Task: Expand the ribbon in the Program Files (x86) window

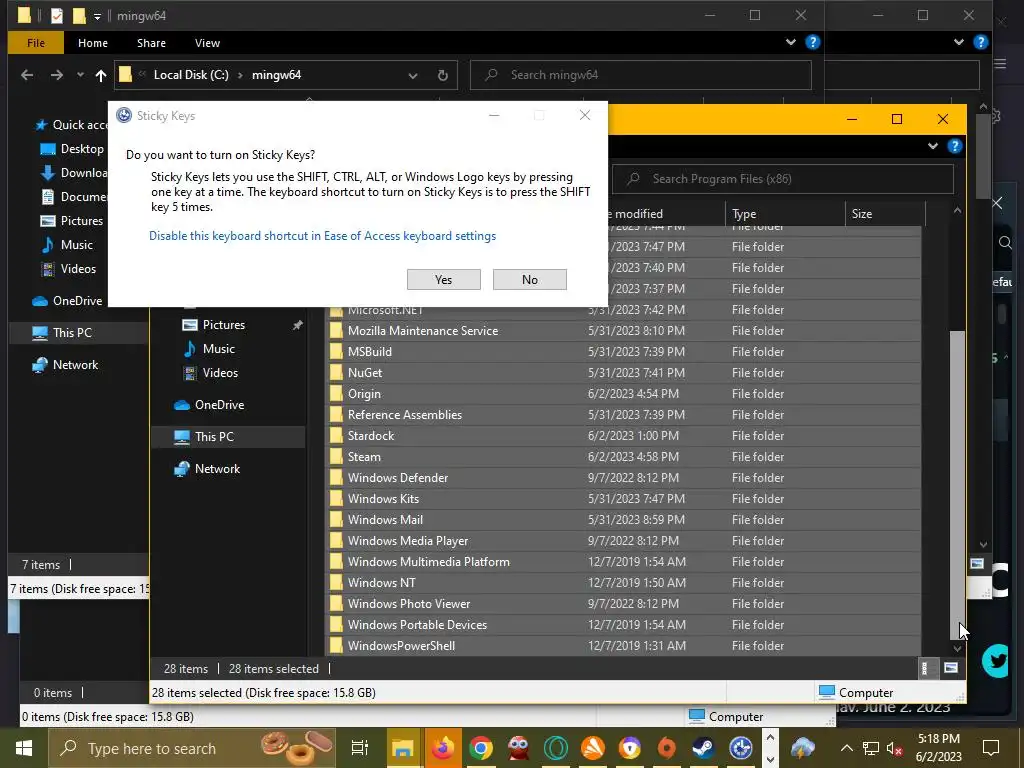Action: 933,146
